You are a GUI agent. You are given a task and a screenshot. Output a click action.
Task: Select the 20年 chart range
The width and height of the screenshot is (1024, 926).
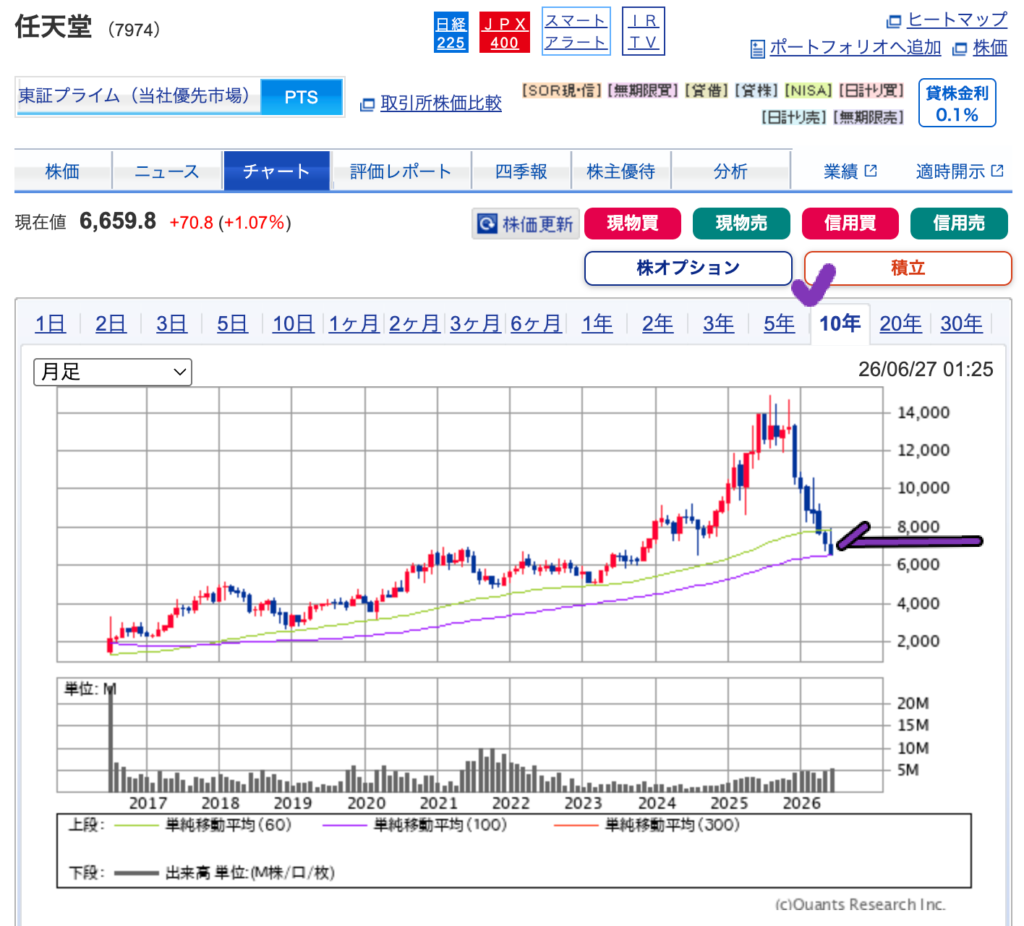coord(901,323)
